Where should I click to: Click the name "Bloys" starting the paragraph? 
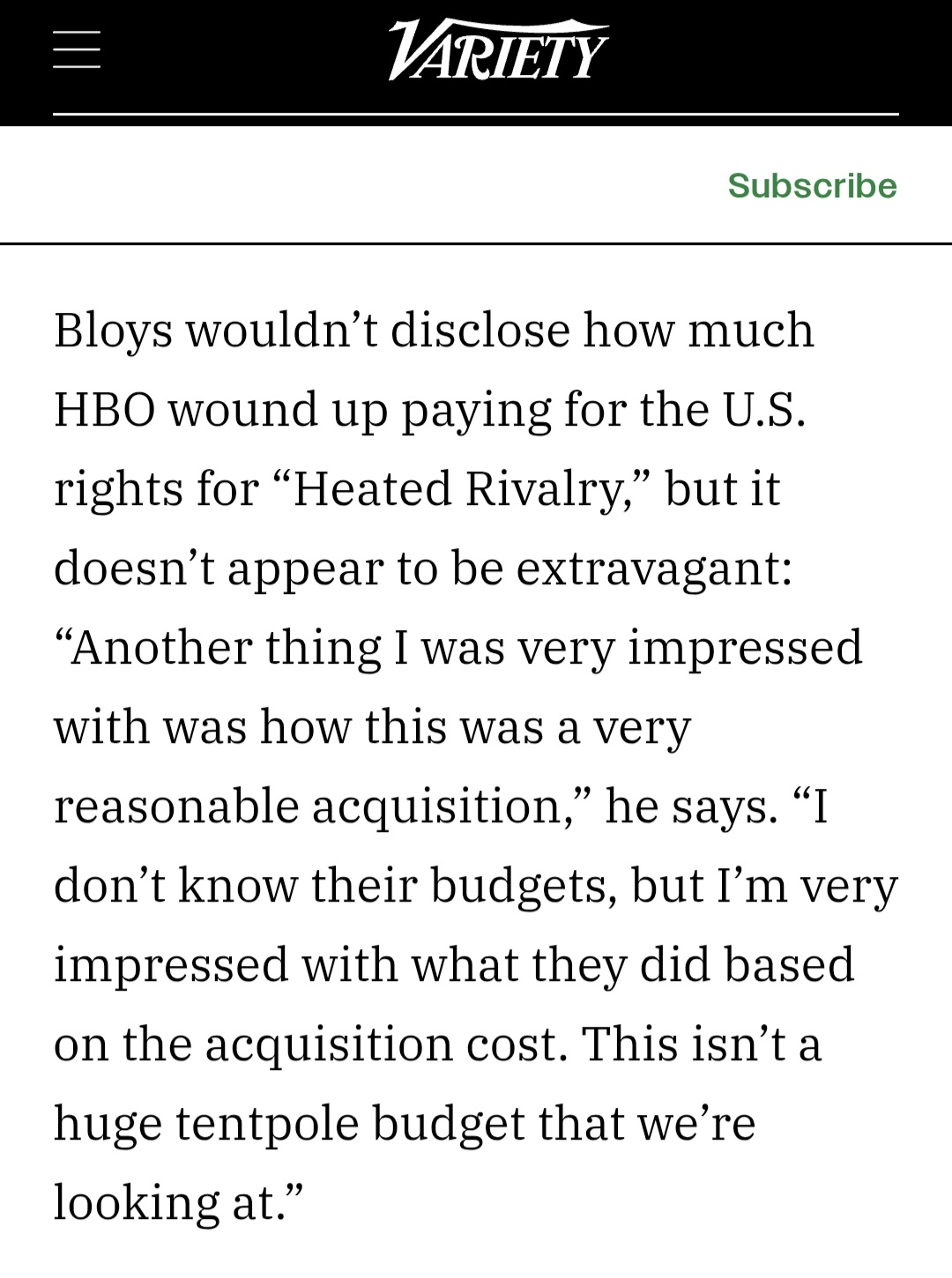(x=113, y=331)
